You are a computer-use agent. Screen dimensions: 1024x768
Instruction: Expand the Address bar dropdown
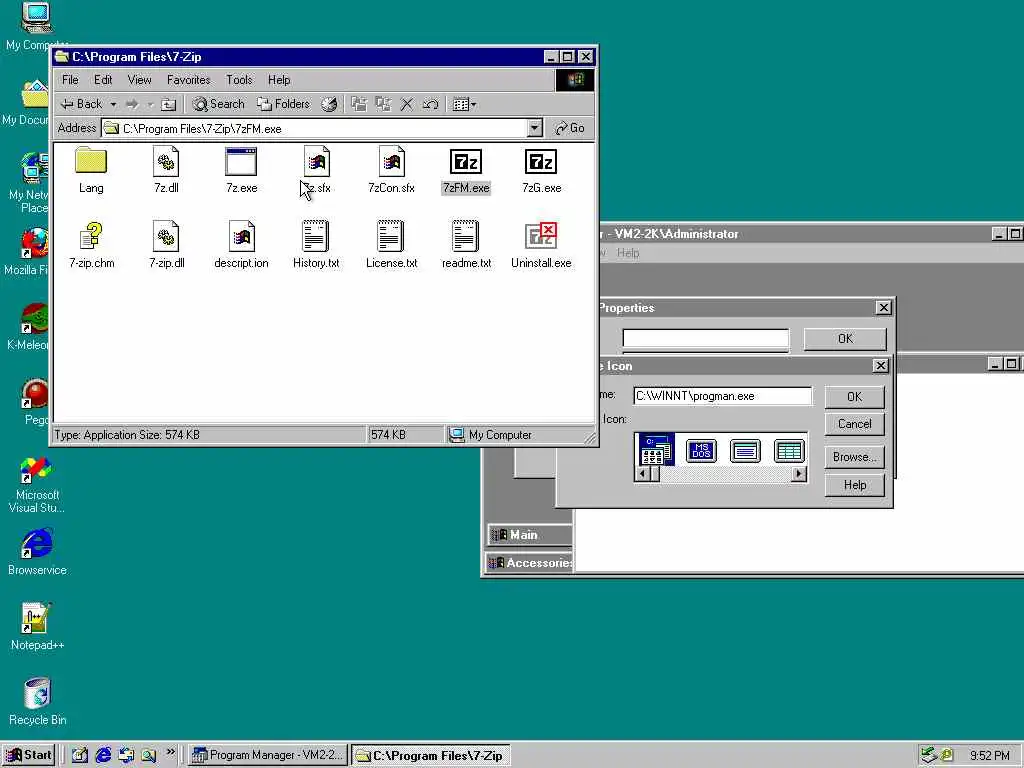pyautogui.click(x=535, y=128)
